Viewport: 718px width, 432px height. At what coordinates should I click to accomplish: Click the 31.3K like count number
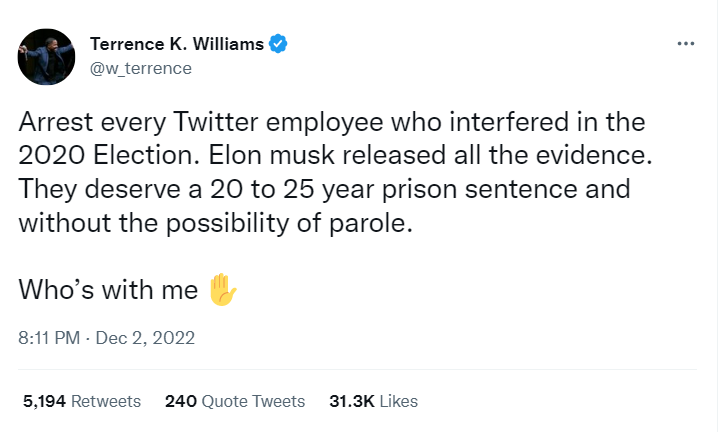tap(351, 401)
